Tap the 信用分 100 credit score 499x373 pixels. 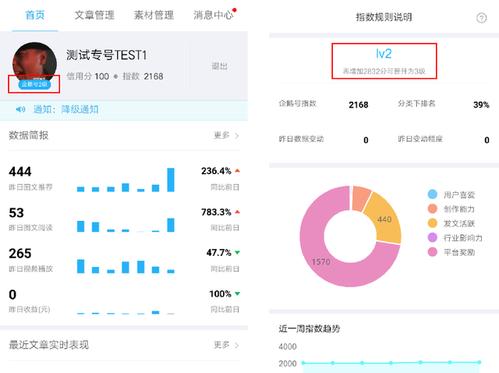click(x=87, y=76)
